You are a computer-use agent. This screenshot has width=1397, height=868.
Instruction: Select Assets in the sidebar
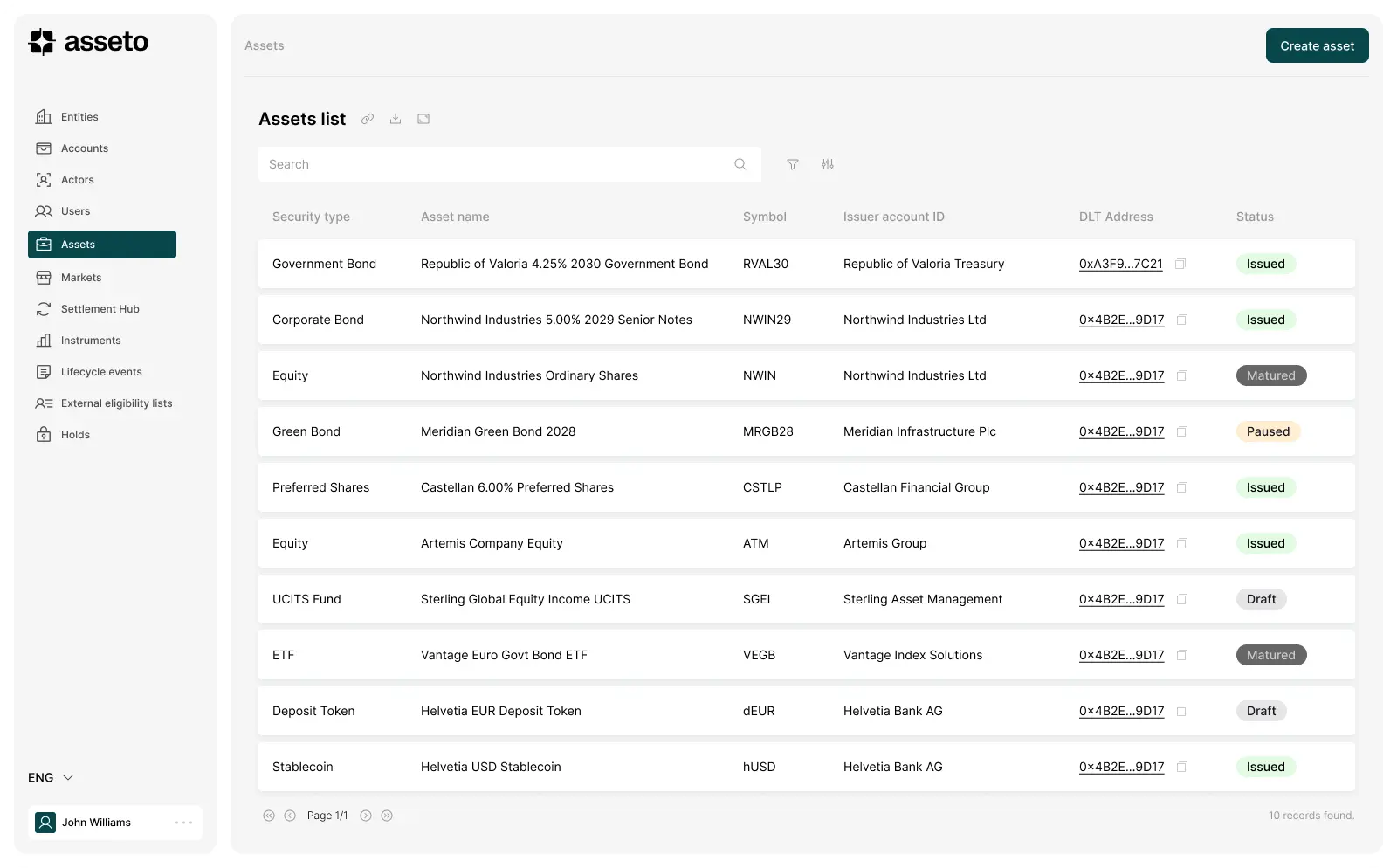point(102,245)
